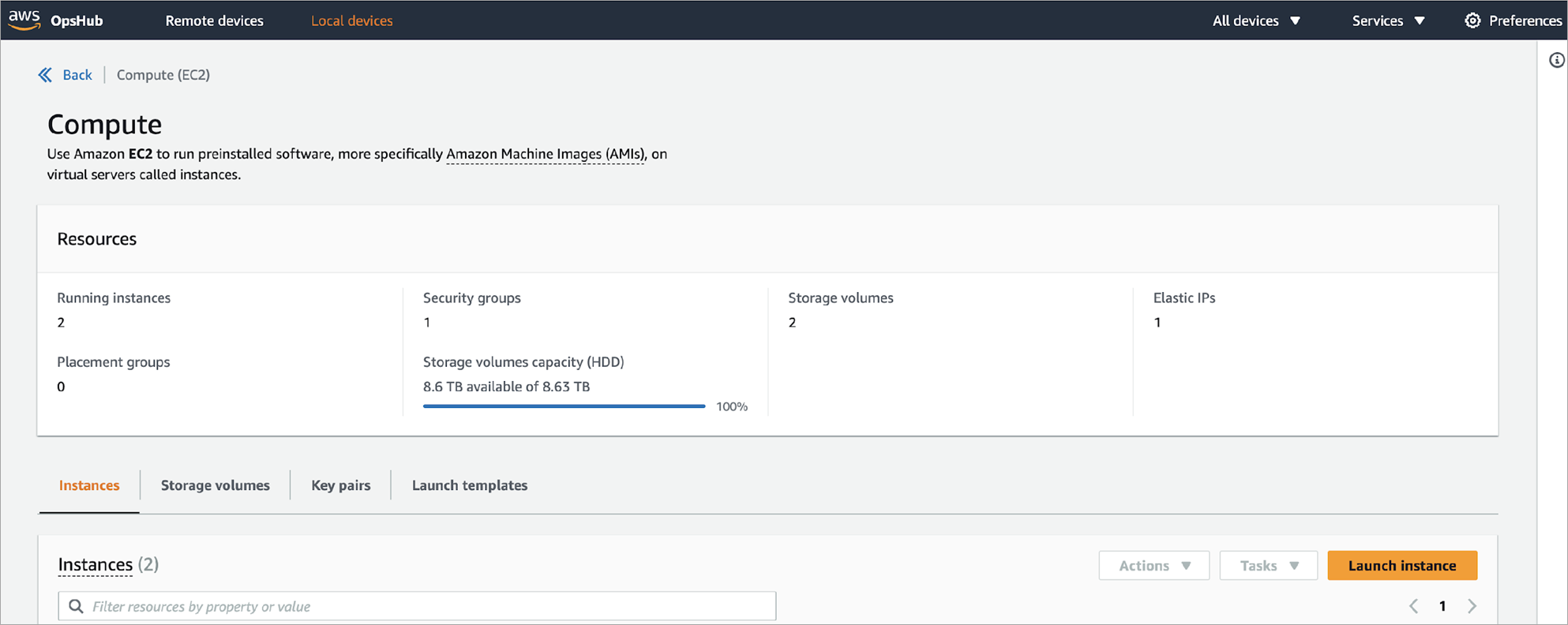Click the Launch instance button
Image resolution: width=1568 pixels, height=625 pixels.
[x=1402, y=566]
